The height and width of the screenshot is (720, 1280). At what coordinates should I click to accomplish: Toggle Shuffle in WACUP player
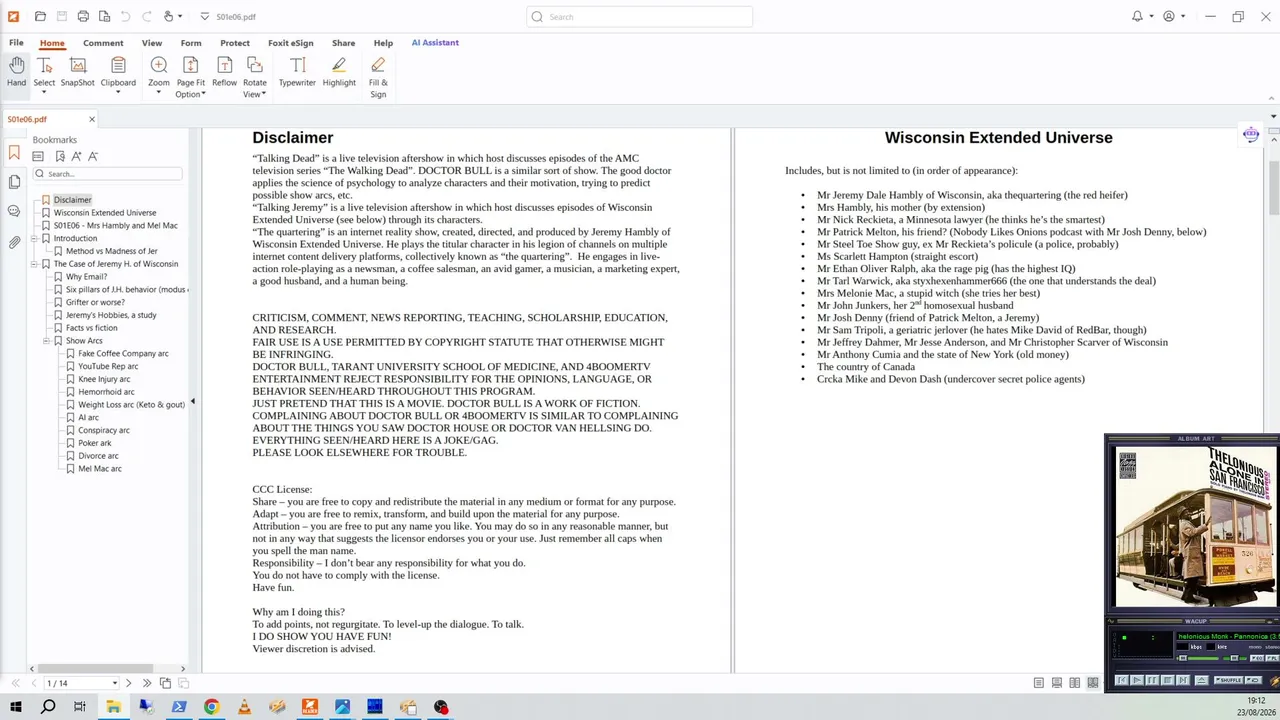click(1230, 680)
